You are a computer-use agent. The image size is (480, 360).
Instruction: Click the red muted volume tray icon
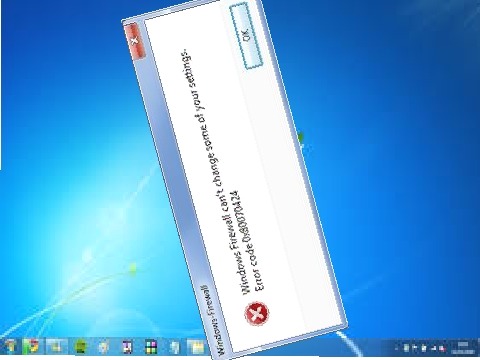[x=443, y=348]
